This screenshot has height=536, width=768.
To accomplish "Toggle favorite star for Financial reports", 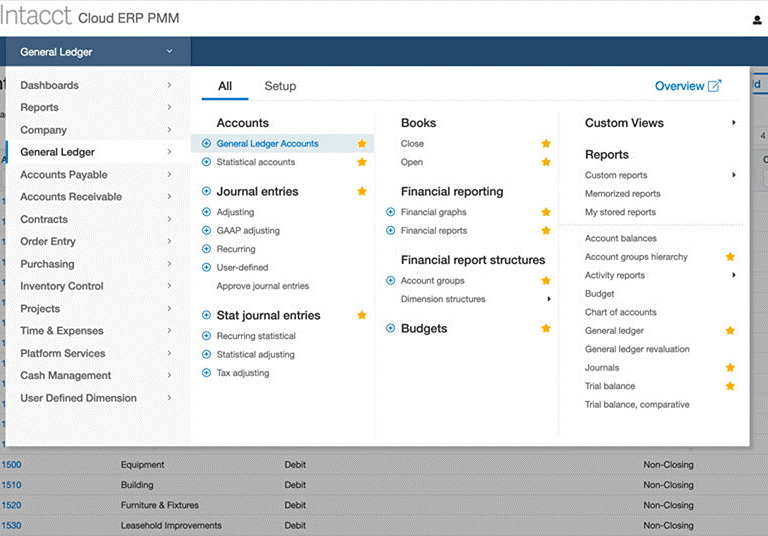I will 546,230.
